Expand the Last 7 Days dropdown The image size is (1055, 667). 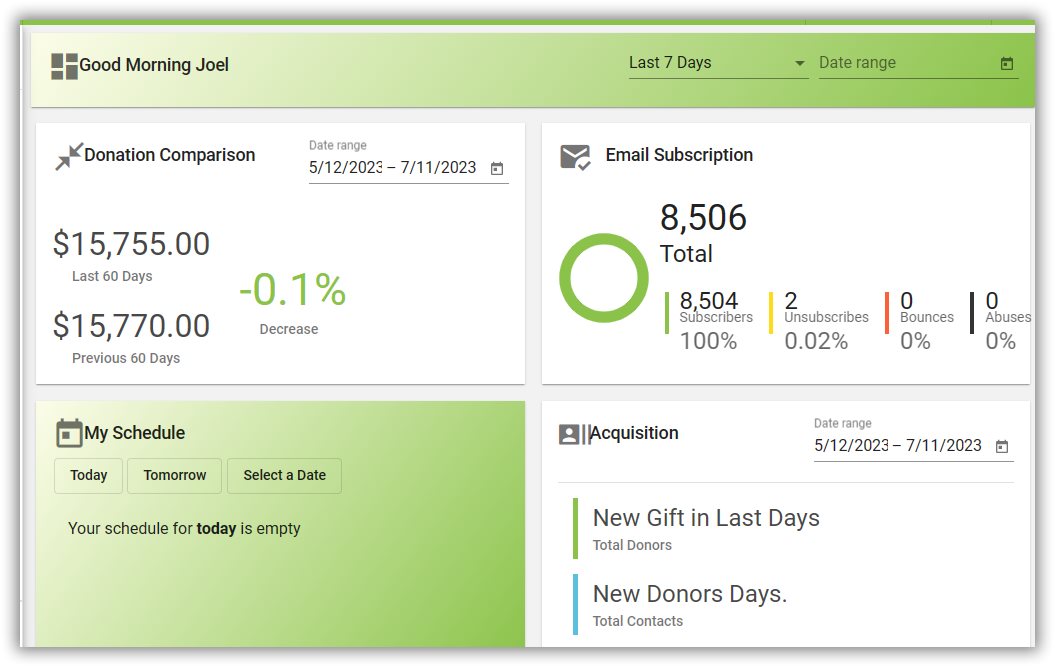[x=718, y=63]
